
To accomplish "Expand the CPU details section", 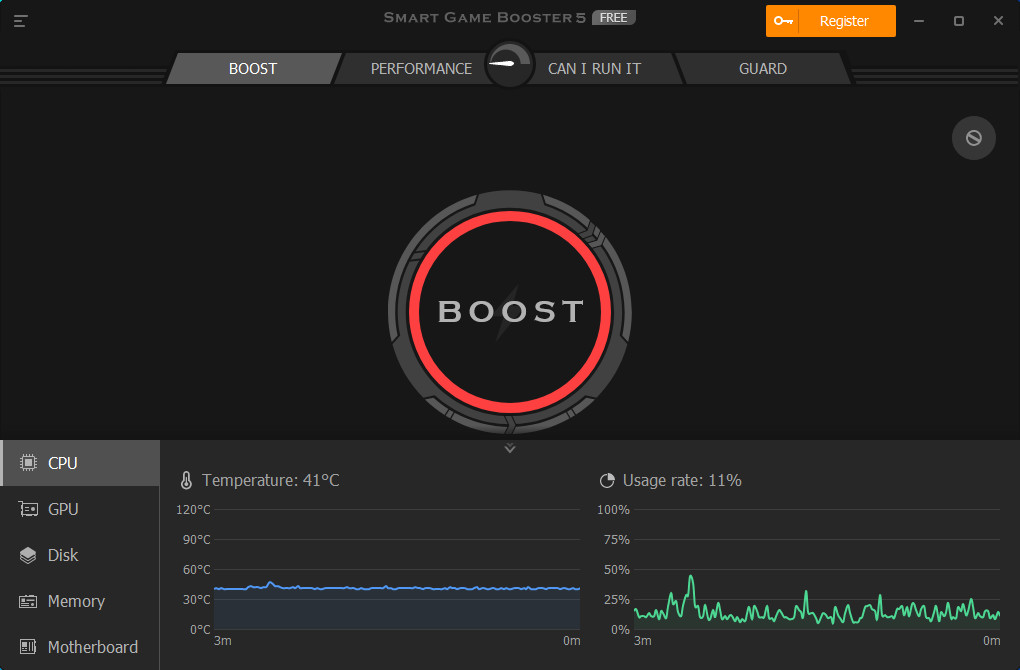I will point(62,462).
